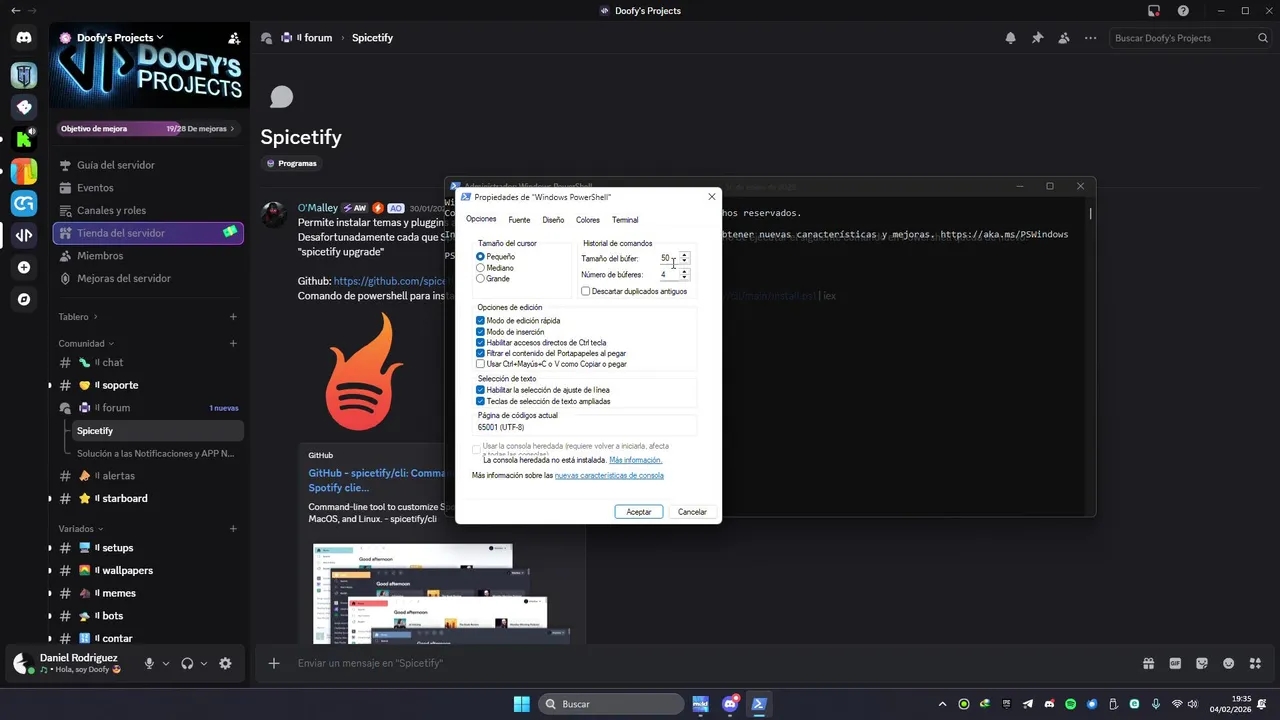This screenshot has height=720, width=1280.
Task: Open the message attachment plus button
Action: [274, 663]
